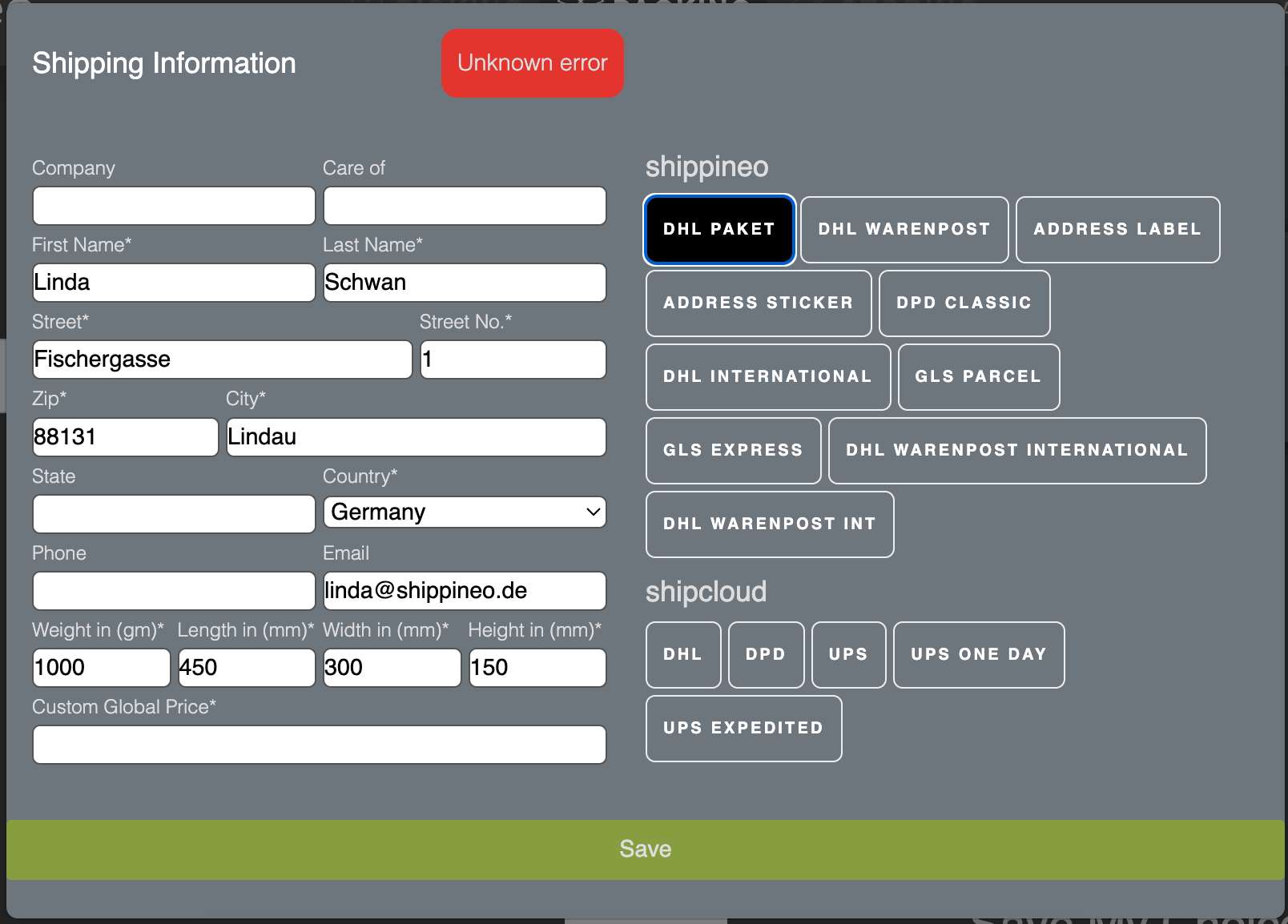Click into the Care of field
1288x924 pixels.
(465, 206)
